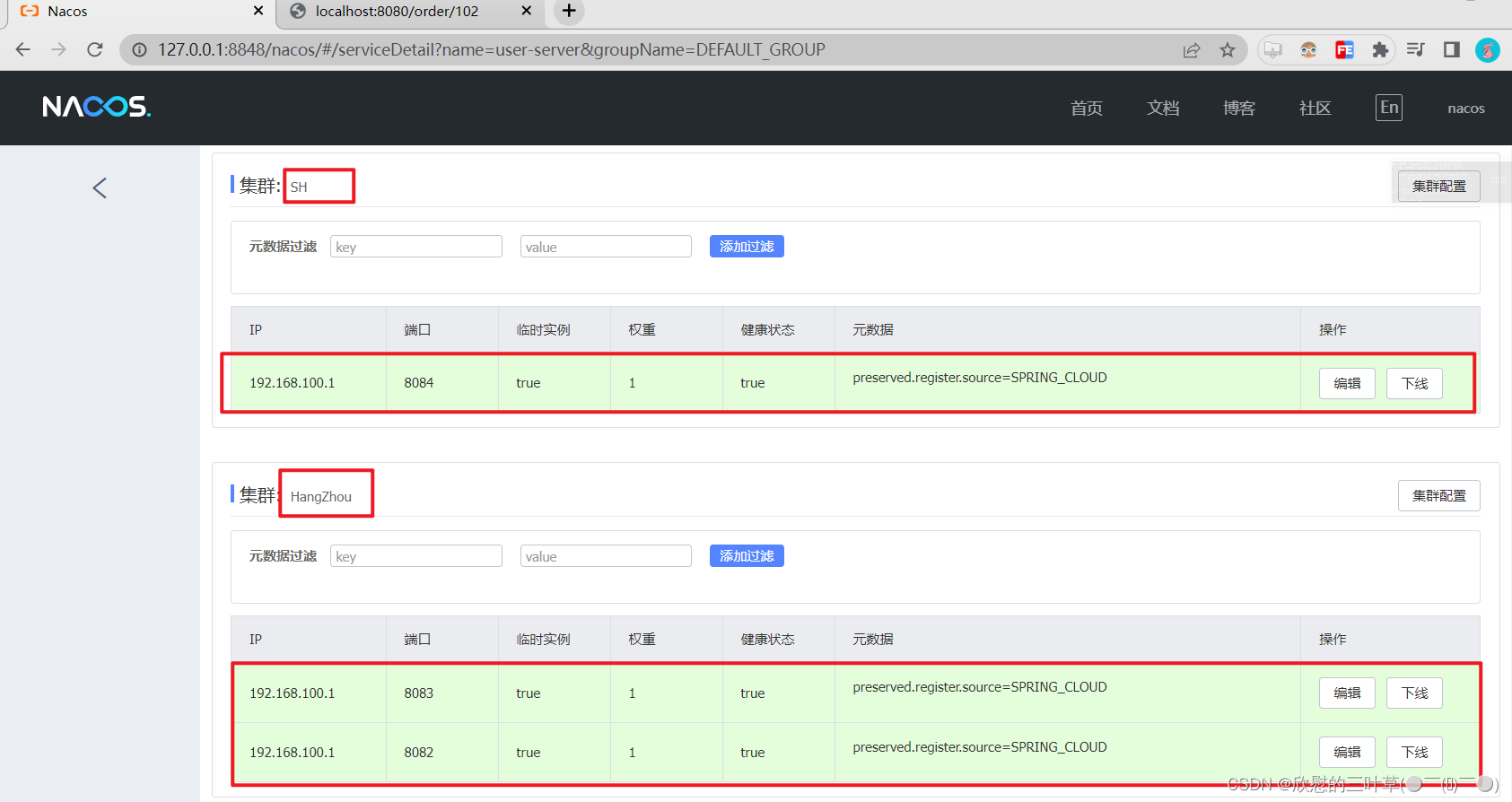The width and height of the screenshot is (1512, 802).
Task: Click the browser forward arrow
Action: click(59, 49)
